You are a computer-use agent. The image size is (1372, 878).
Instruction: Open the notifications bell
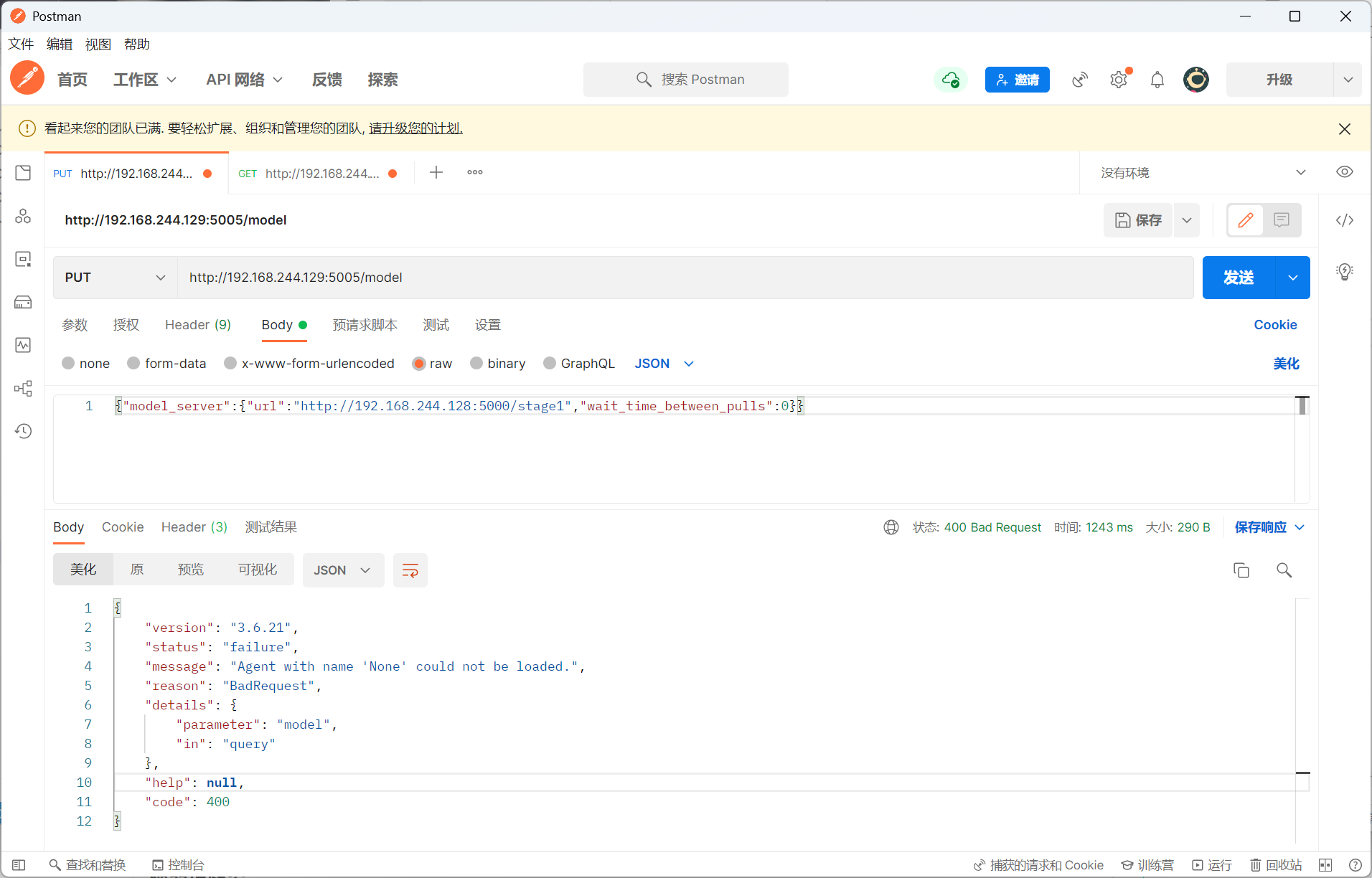(x=1157, y=80)
